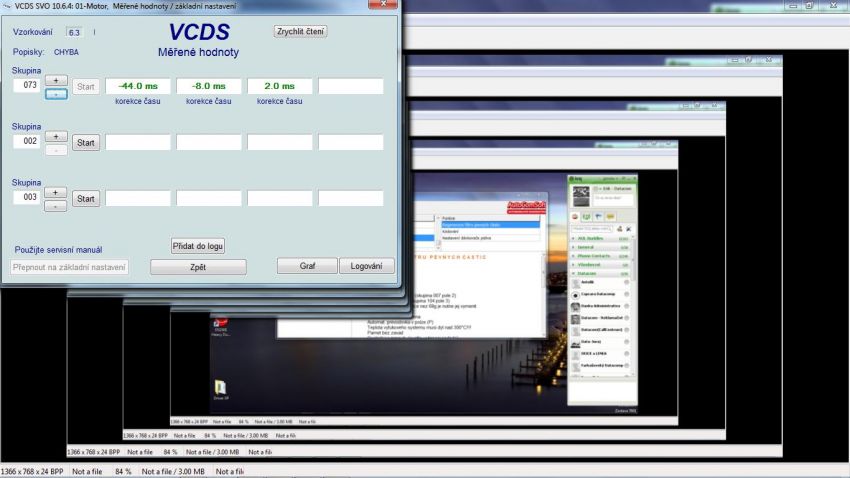Screen dimensions: 850x478
Task: Increment group 003 with its plus button
Action: pyautogui.click(x=56, y=192)
